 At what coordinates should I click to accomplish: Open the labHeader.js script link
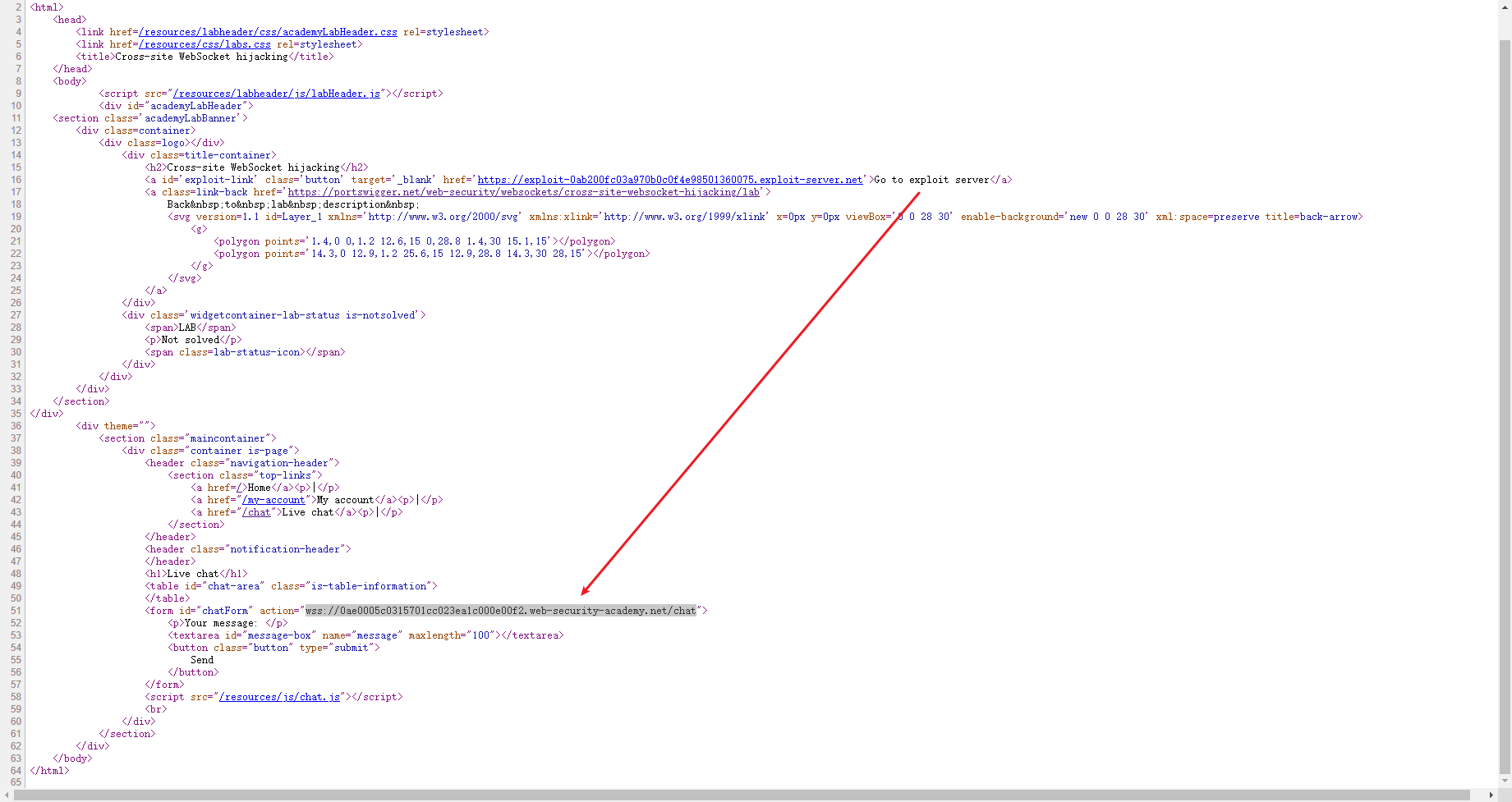pos(276,93)
